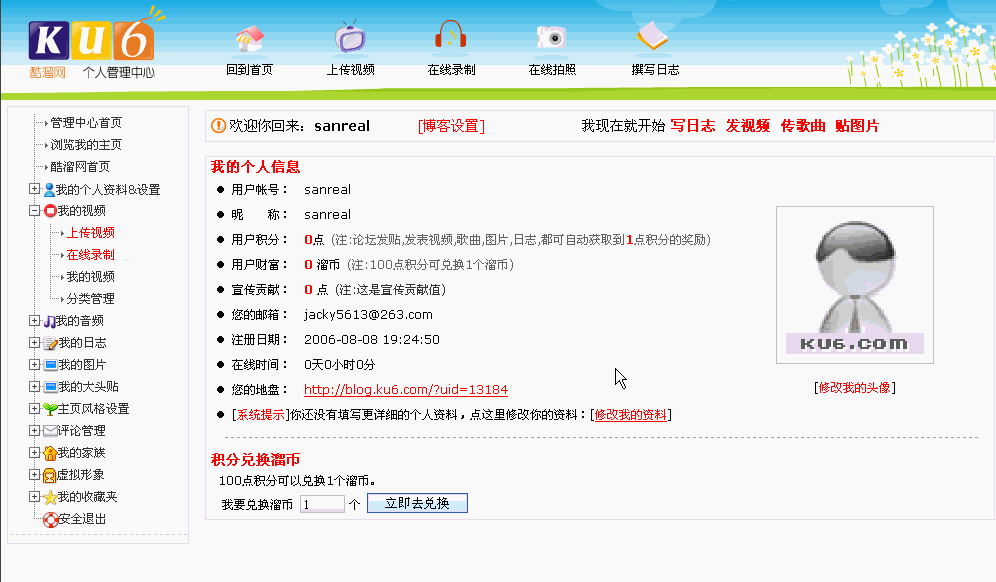Click the monitor icon beside 我的图片
This screenshot has height=582, width=996.
click(50, 365)
